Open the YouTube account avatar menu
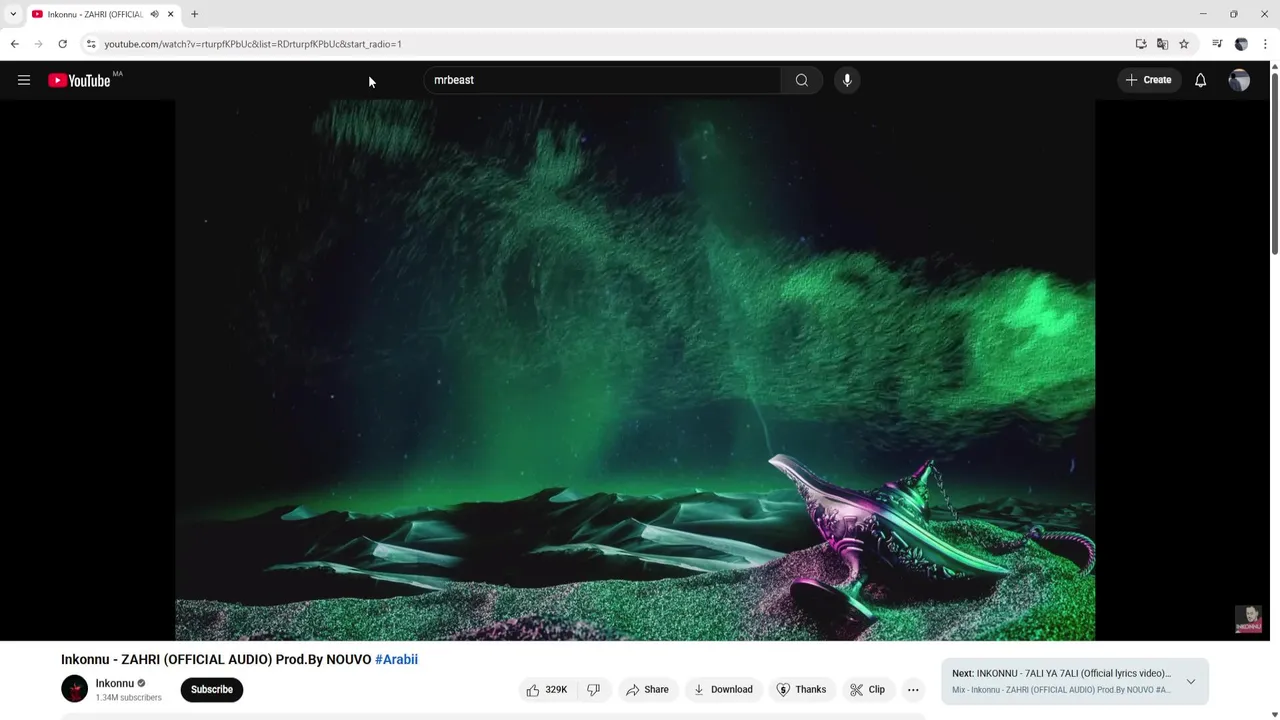The width and height of the screenshot is (1280, 720). (1239, 80)
